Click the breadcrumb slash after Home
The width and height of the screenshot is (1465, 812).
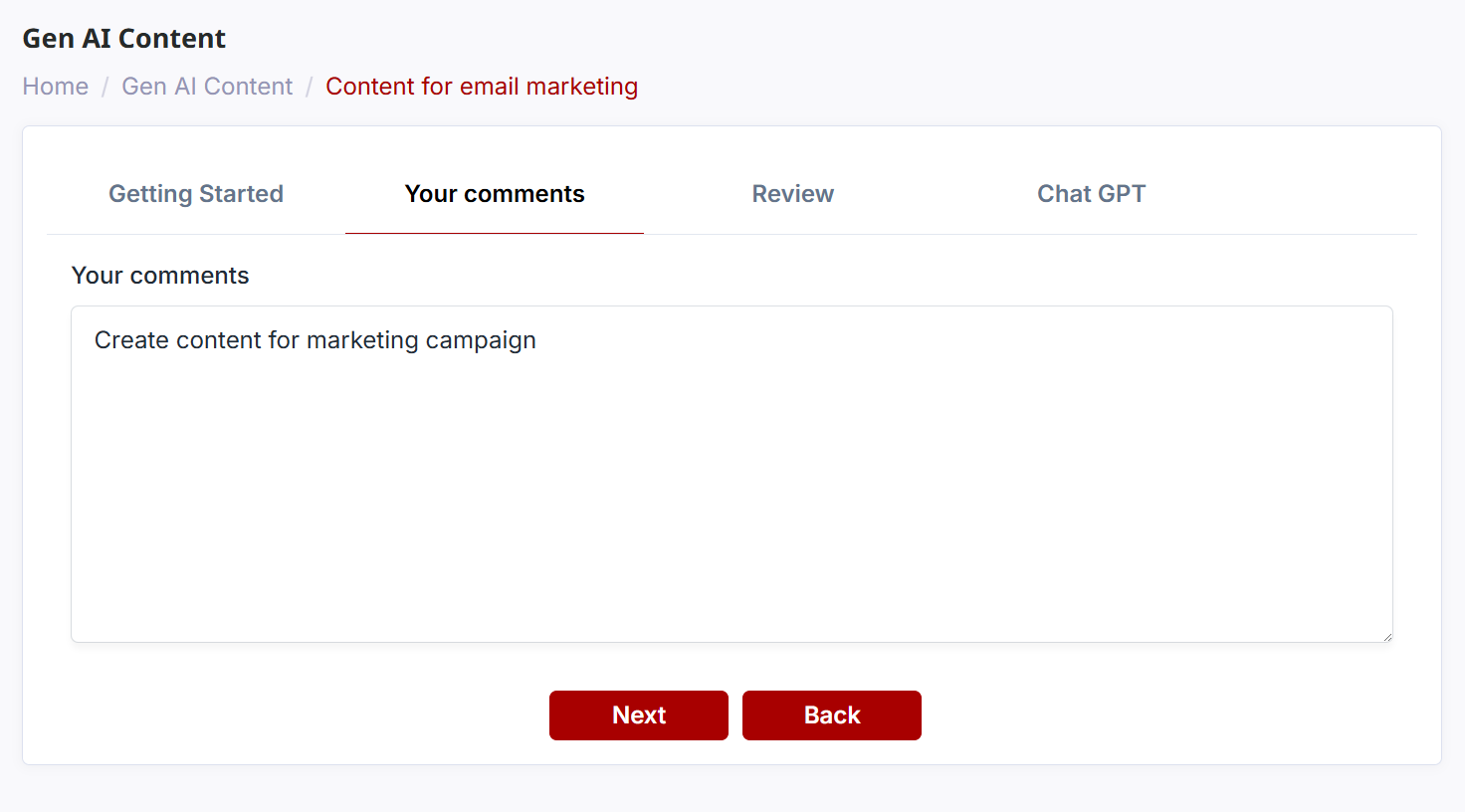[x=105, y=87]
